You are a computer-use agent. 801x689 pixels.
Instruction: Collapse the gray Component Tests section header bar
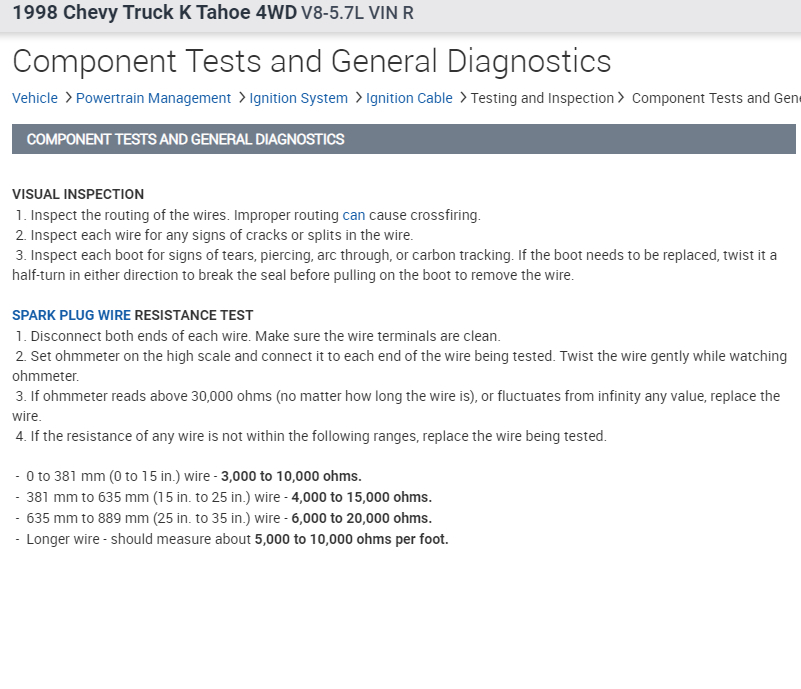pyautogui.click(x=403, y=139)
